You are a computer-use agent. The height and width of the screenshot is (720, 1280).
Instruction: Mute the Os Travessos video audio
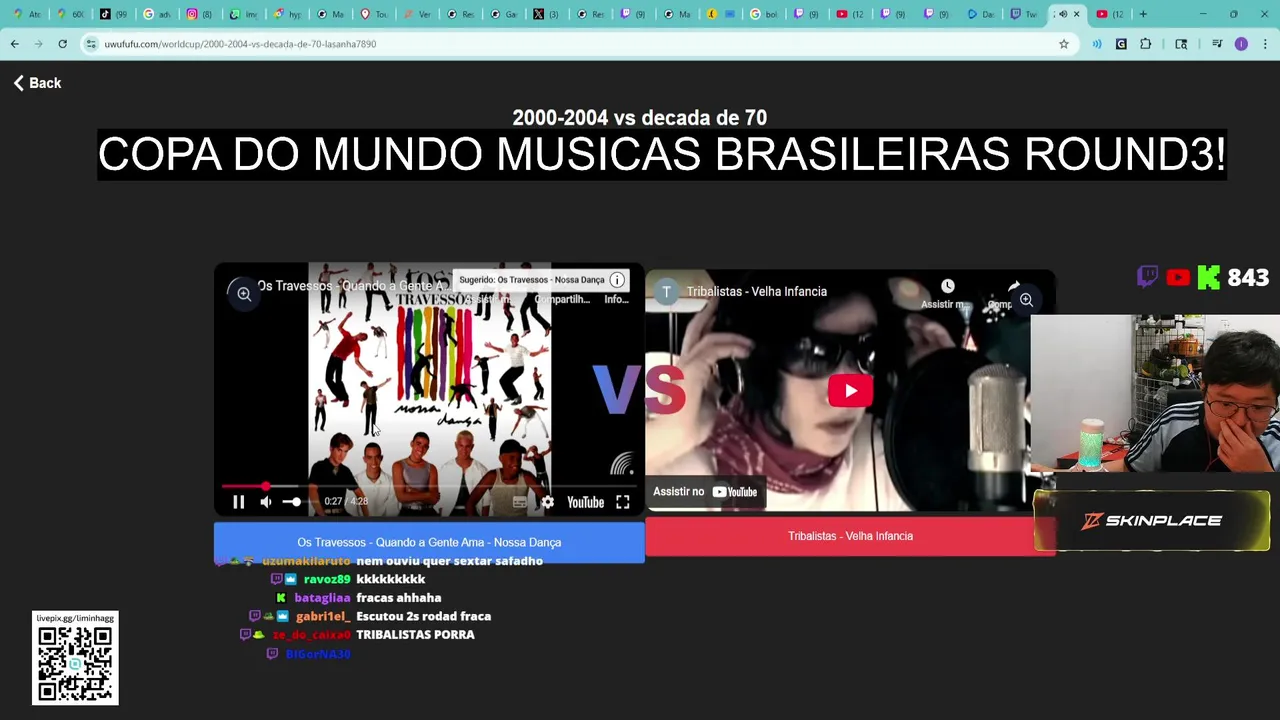click(266, 502)
